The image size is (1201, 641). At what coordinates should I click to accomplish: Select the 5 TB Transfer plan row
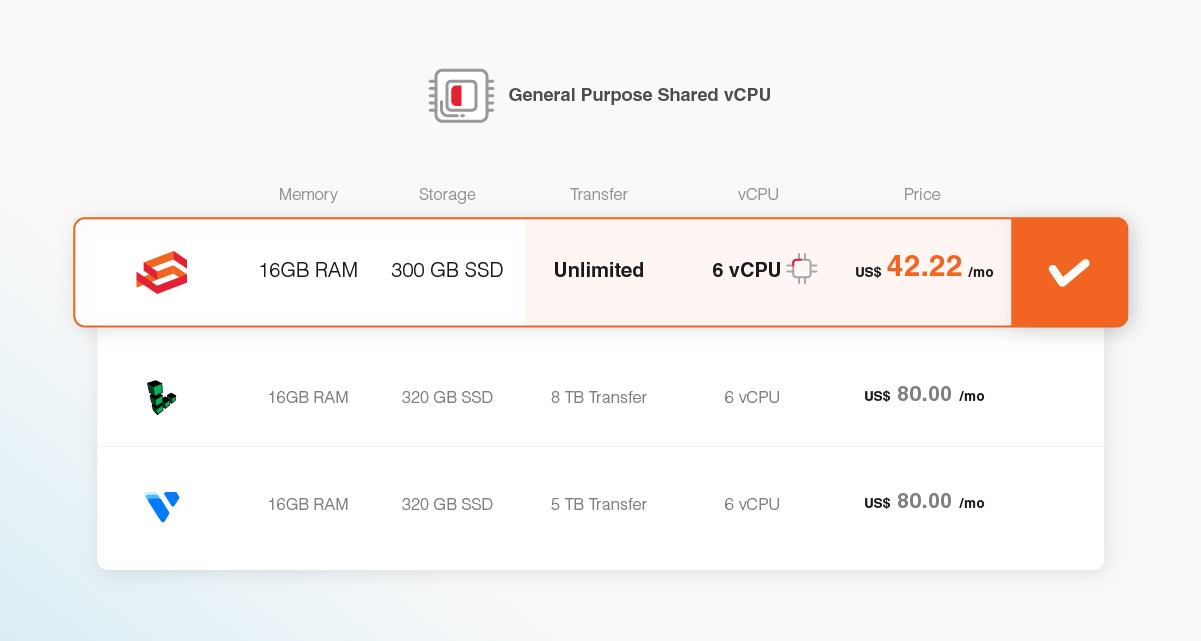(598, 504)
